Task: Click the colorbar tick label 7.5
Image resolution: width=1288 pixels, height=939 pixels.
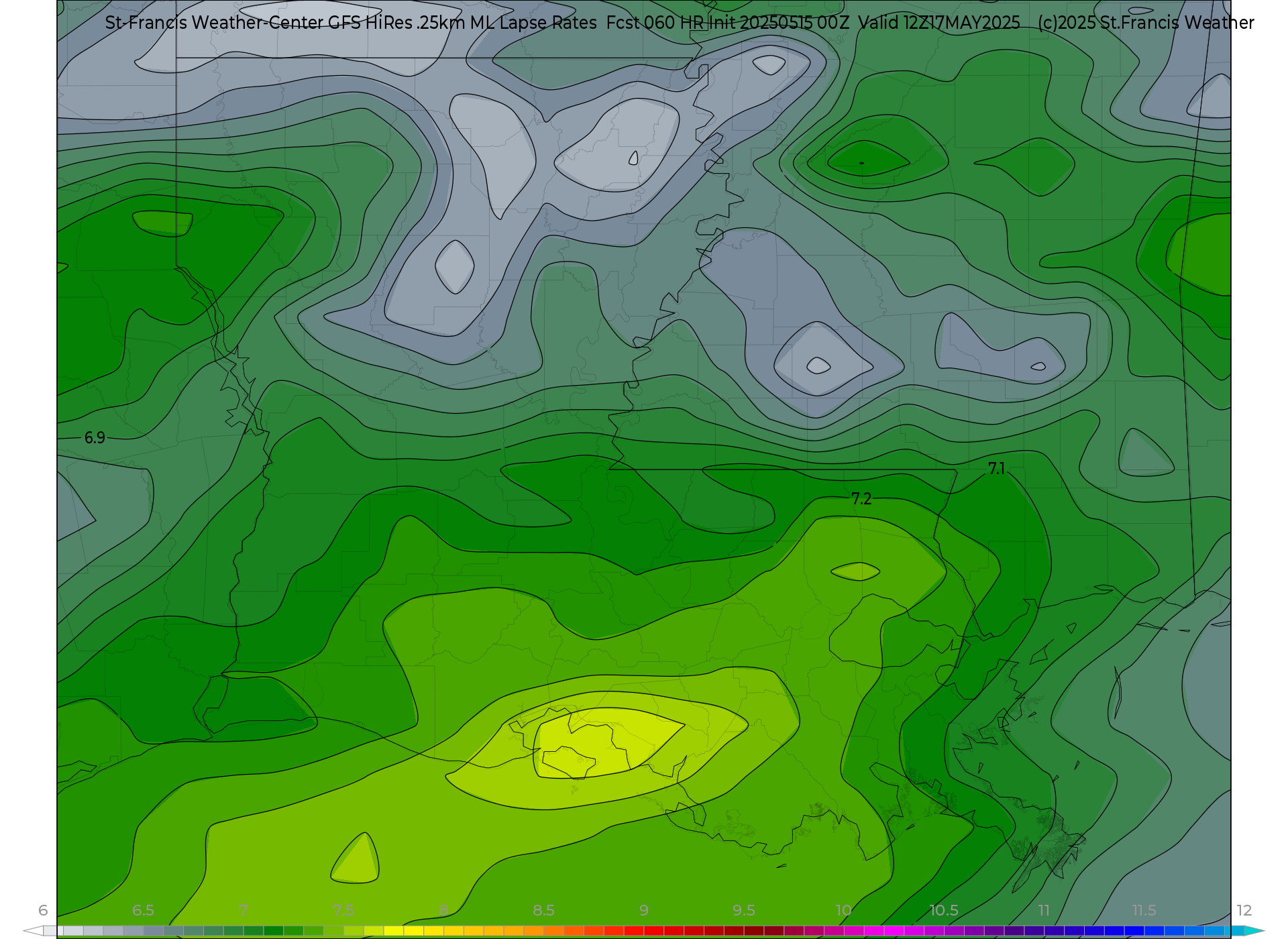Action: [343, 910]
